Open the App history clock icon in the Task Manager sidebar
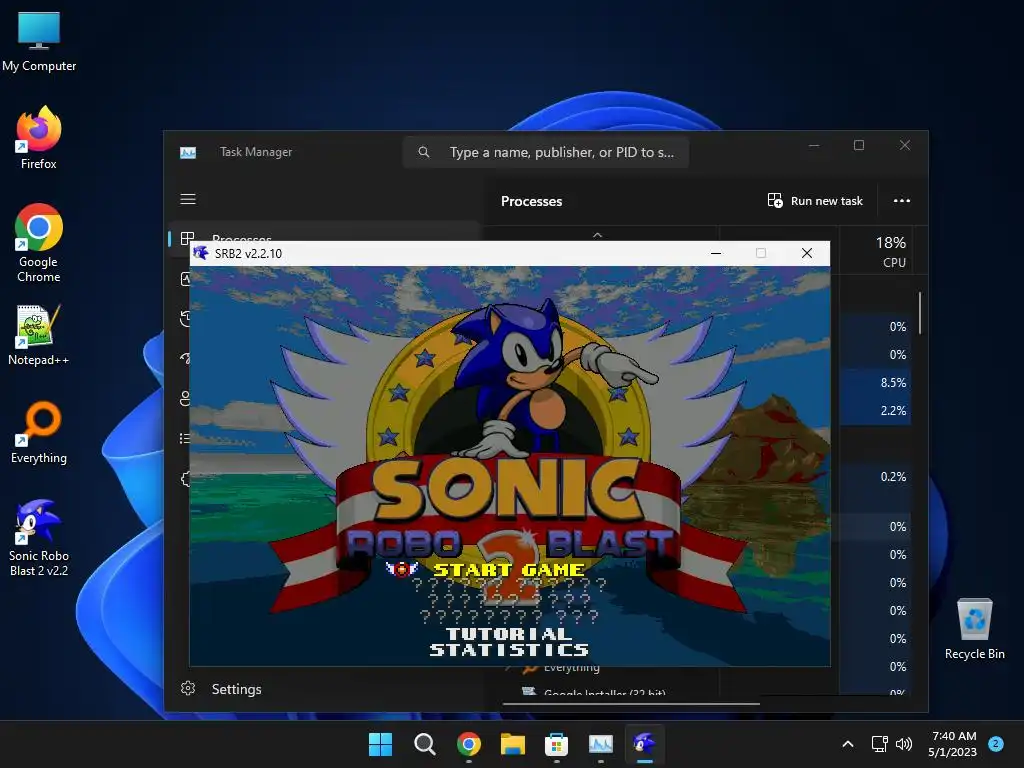 (x=185, y=319)
